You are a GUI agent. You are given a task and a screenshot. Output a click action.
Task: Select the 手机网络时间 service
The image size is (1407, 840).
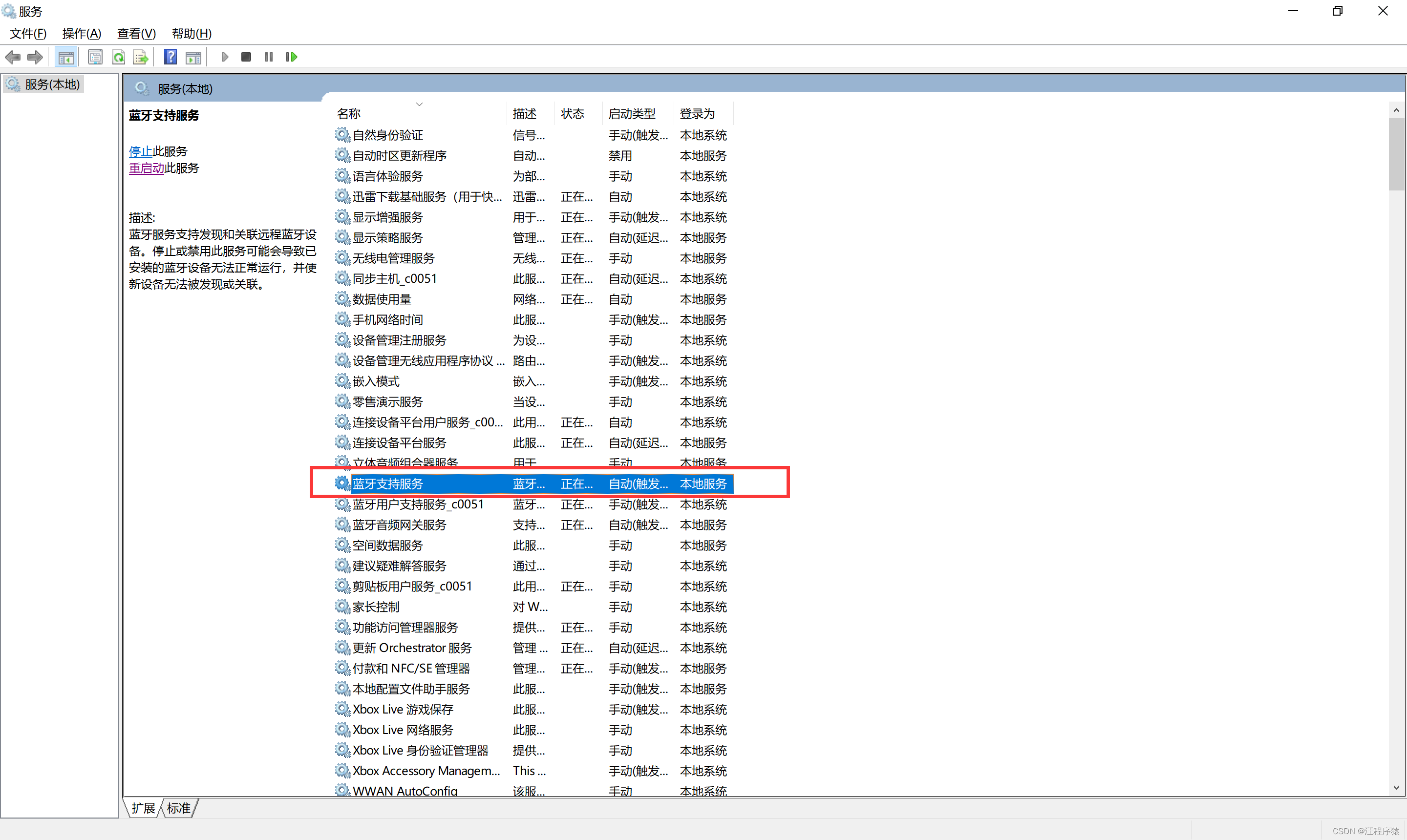click(533, 319)
